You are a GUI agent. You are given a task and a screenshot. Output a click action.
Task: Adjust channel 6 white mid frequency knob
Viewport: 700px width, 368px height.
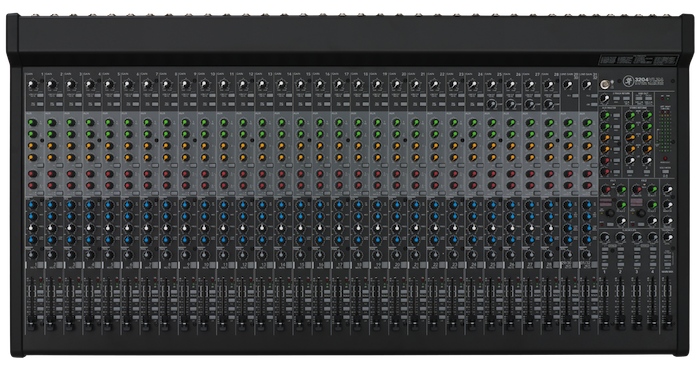click(x=128, y=228)
